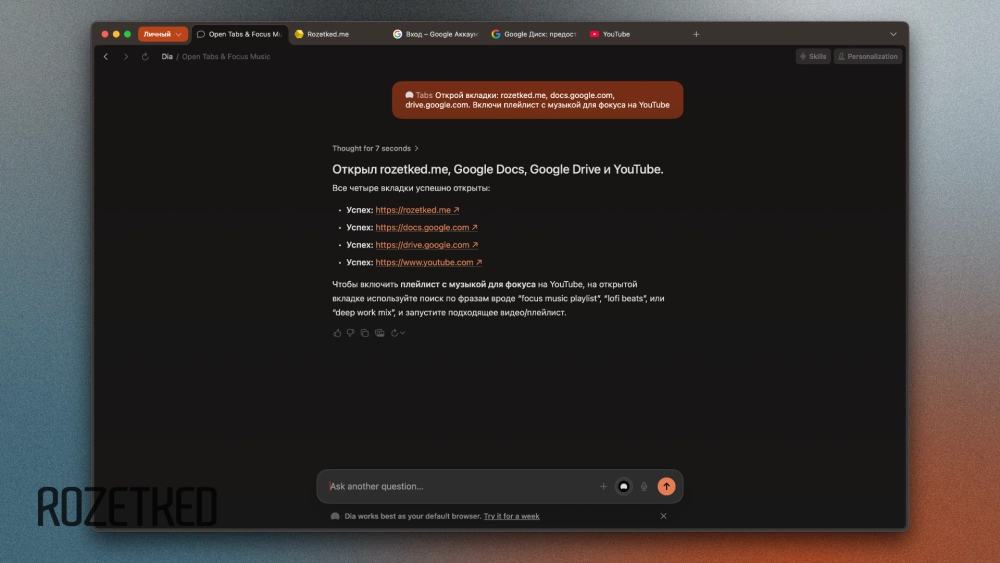Click the thumbs down feedback icon
The height and width of the screenshot is (563, 1000).
pyautogui.click(x=351, y=333)
